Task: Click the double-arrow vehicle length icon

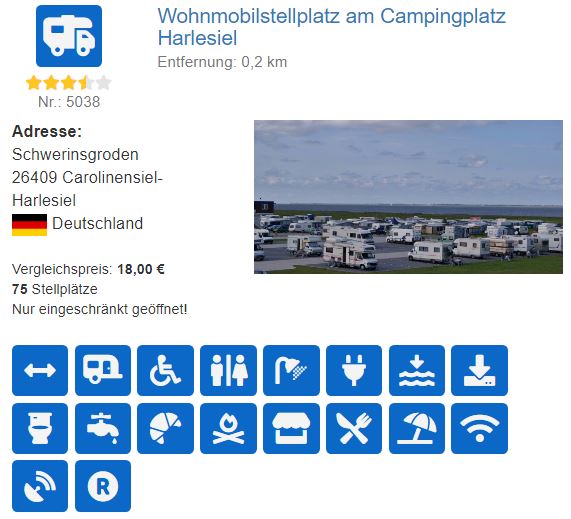Action: (40, 370)
